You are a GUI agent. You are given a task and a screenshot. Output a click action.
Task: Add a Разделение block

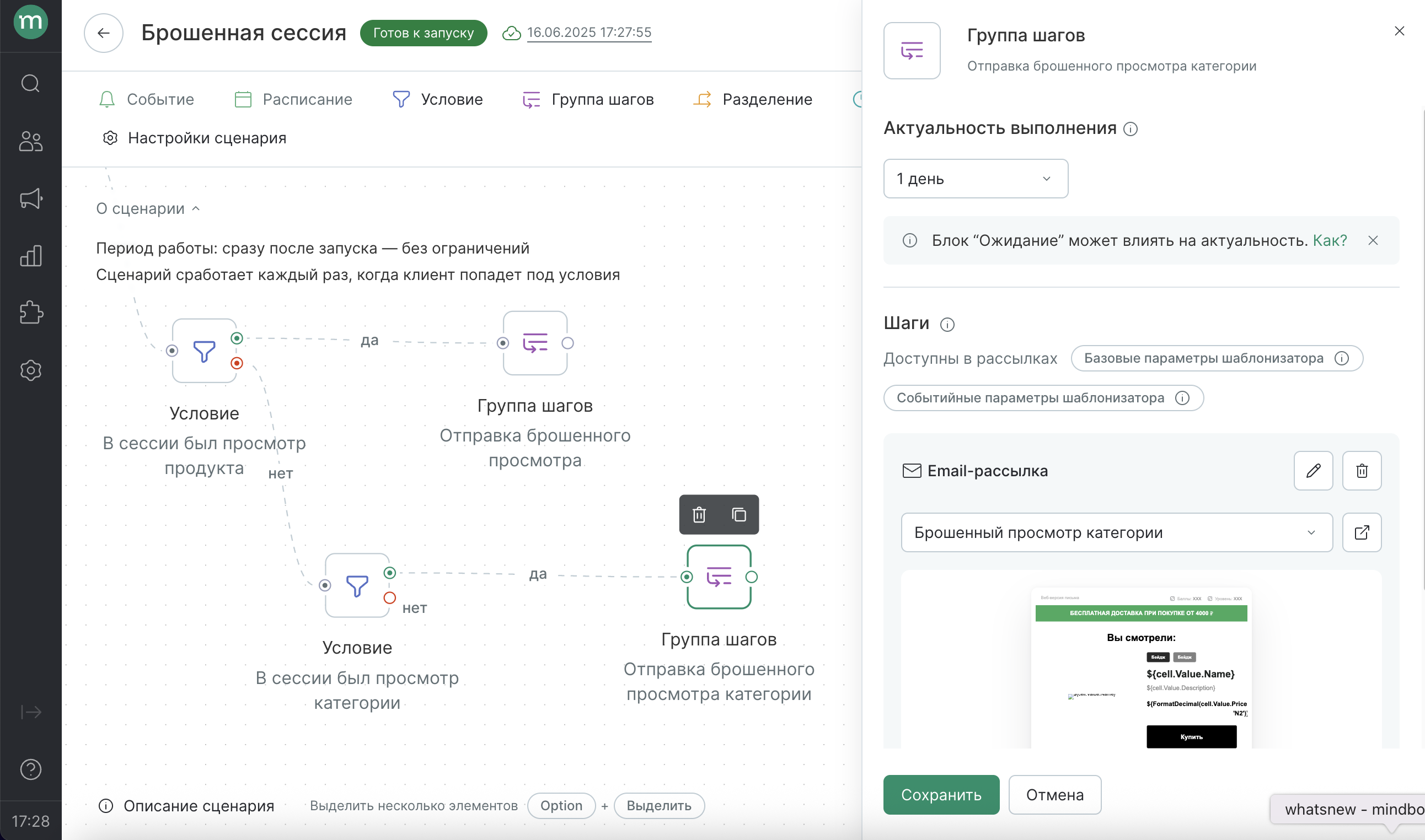(x=753, y=100)
